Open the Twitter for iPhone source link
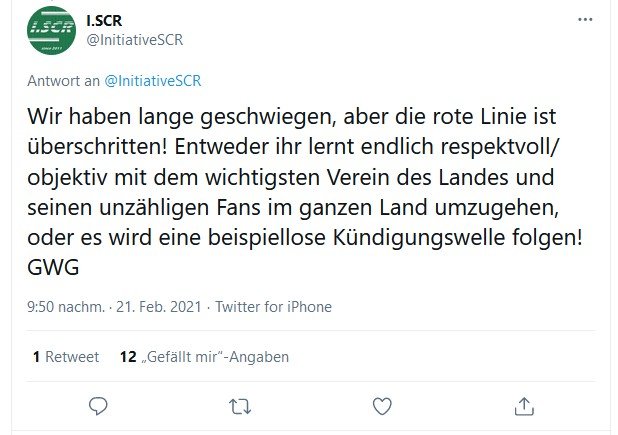The height and width of the screenshot is (435, 618). (274, 307)
